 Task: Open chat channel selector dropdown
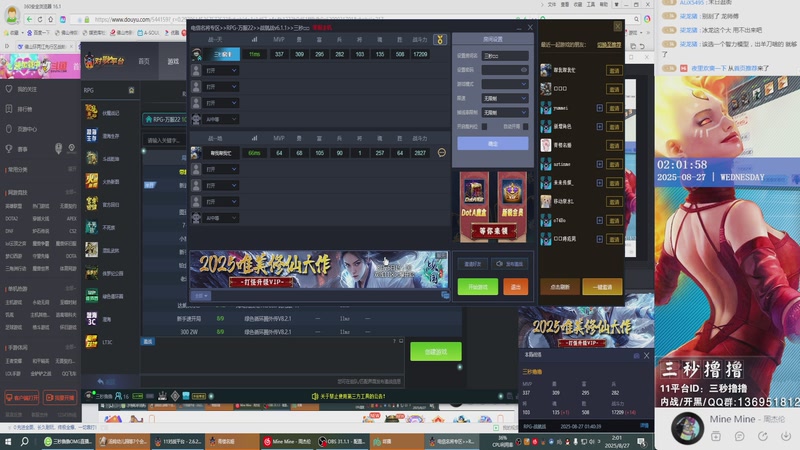(x=201, y=295)
